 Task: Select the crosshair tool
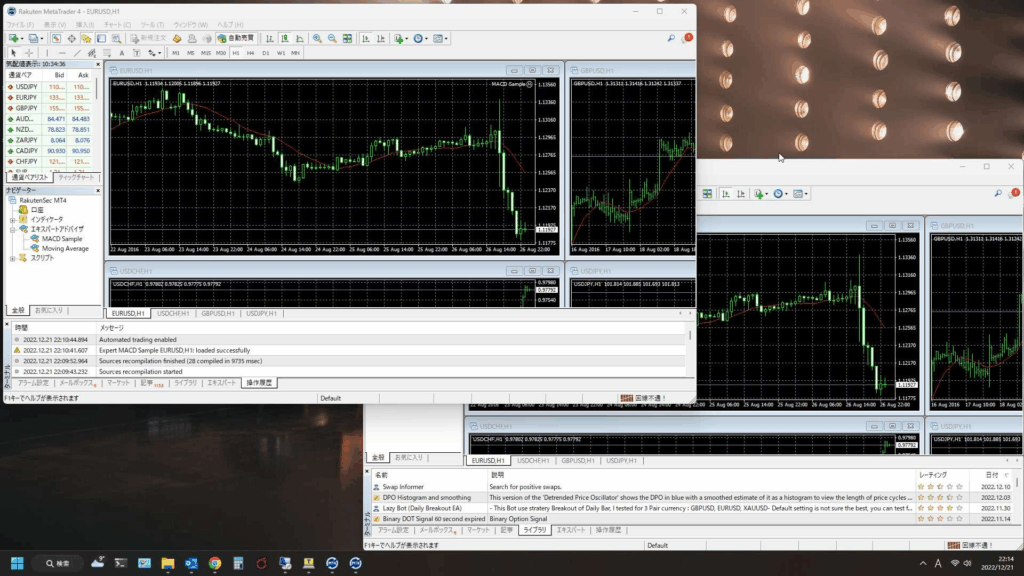click(x=29, y=53)
